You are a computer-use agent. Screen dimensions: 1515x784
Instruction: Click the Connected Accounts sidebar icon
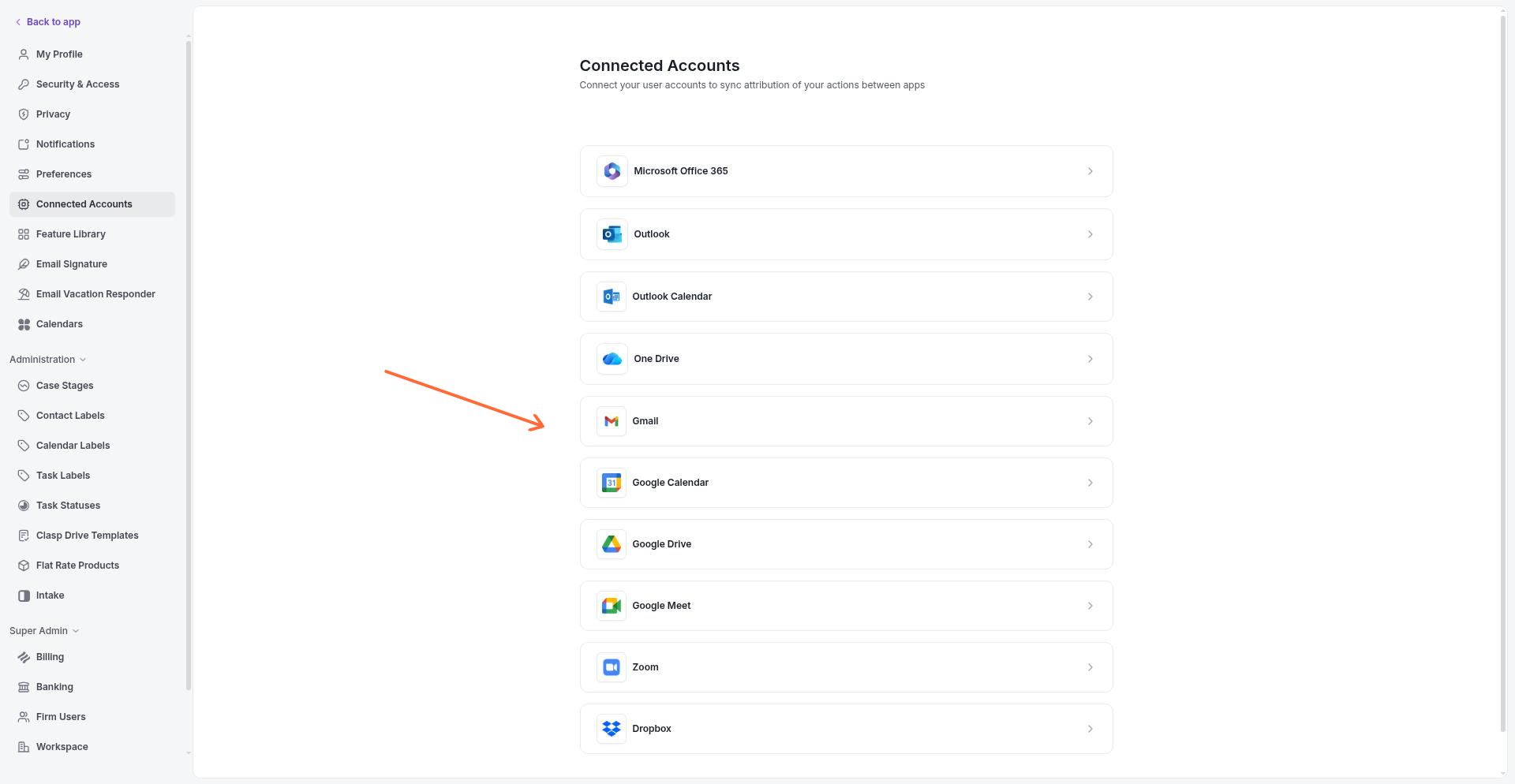[24, 204]
